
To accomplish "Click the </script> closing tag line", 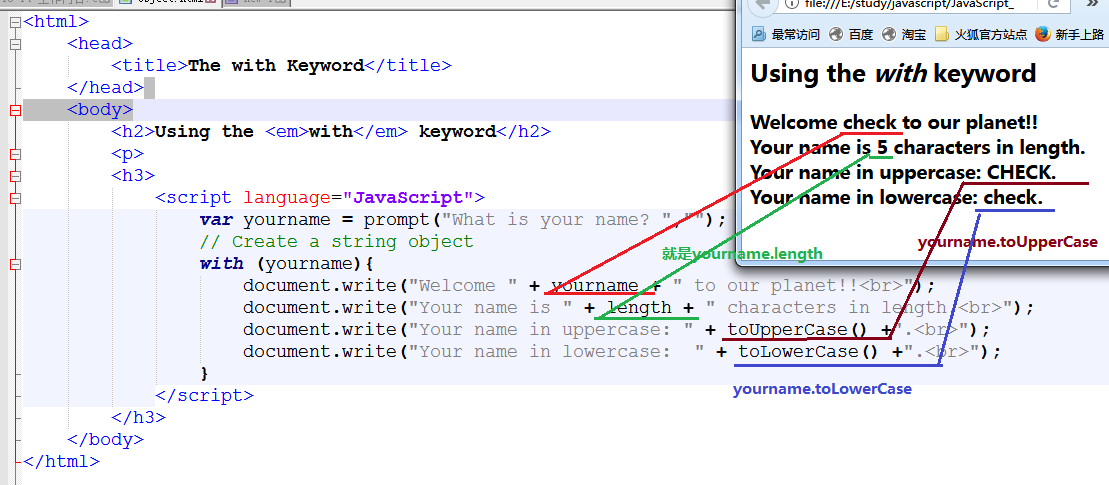I will [x=204, y=395].
